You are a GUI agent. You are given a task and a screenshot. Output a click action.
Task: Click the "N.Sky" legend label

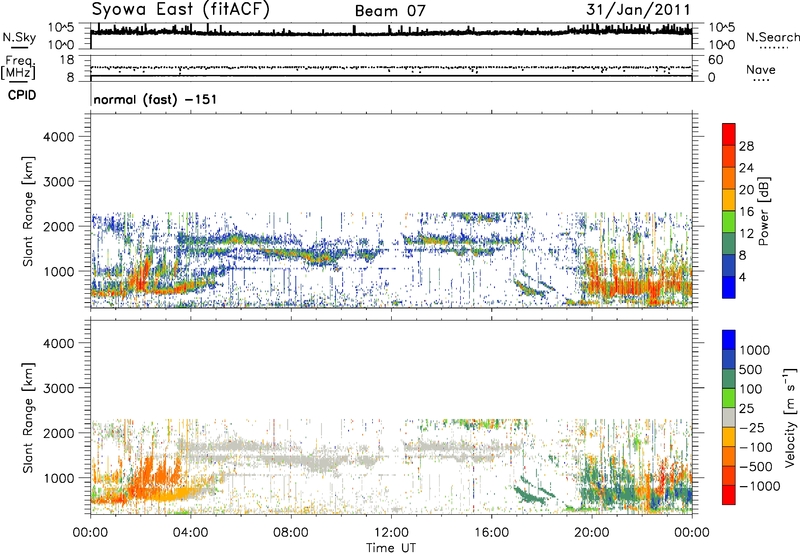(x=19, y=37)
